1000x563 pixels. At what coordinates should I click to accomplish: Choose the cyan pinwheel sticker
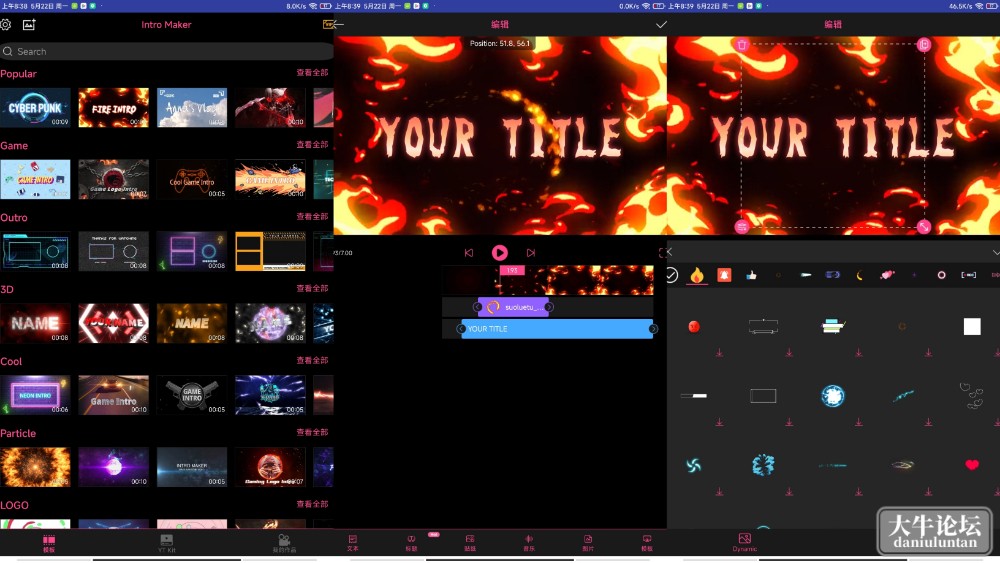point(694,465)
